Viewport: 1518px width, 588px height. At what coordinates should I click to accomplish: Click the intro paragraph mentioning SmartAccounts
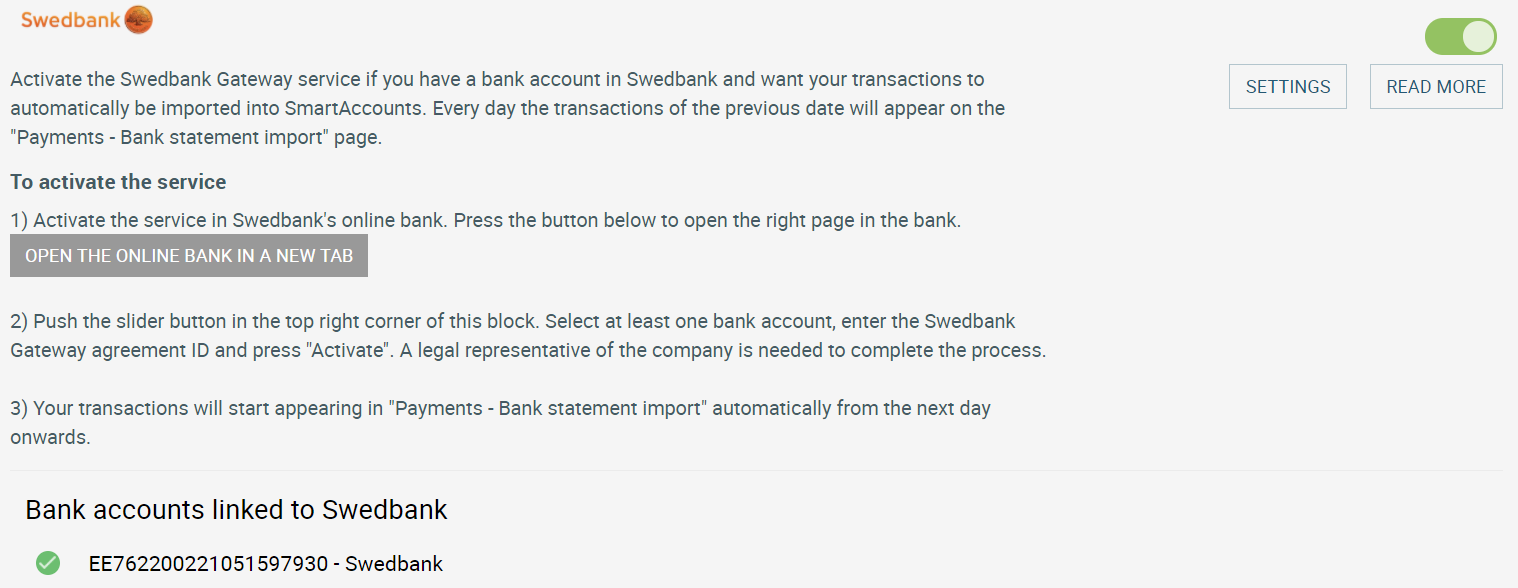(507, 108)
